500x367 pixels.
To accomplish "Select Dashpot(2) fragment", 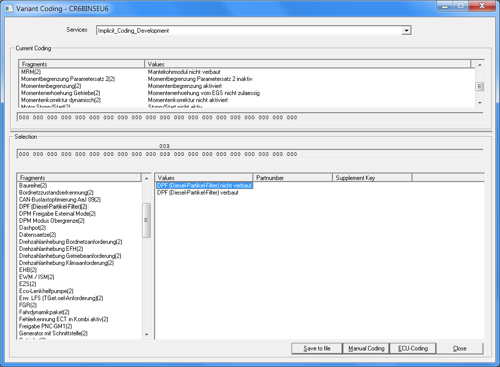I will pos(32,228).
